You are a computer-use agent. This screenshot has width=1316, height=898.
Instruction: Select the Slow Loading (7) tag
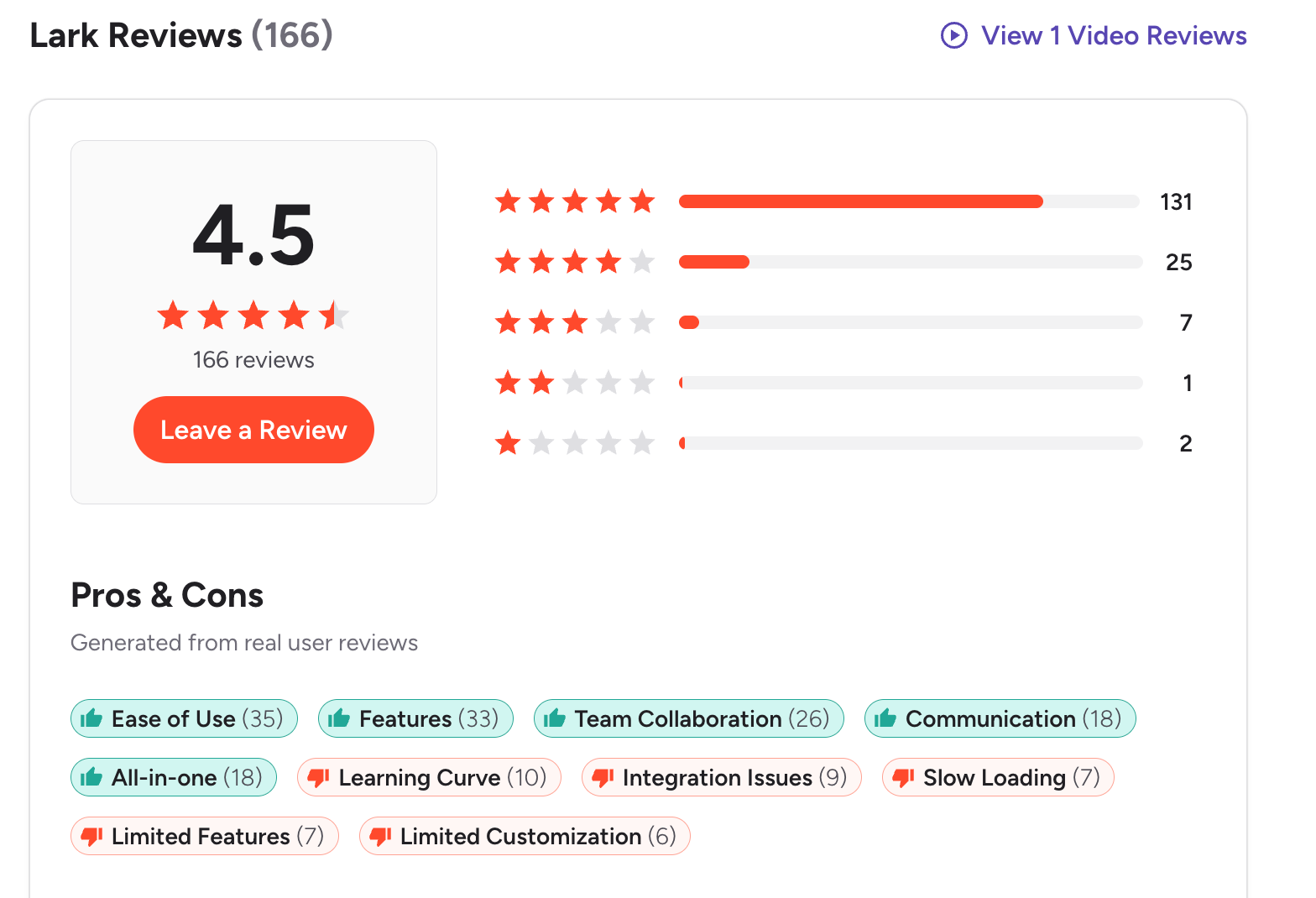tap(998, 777)
